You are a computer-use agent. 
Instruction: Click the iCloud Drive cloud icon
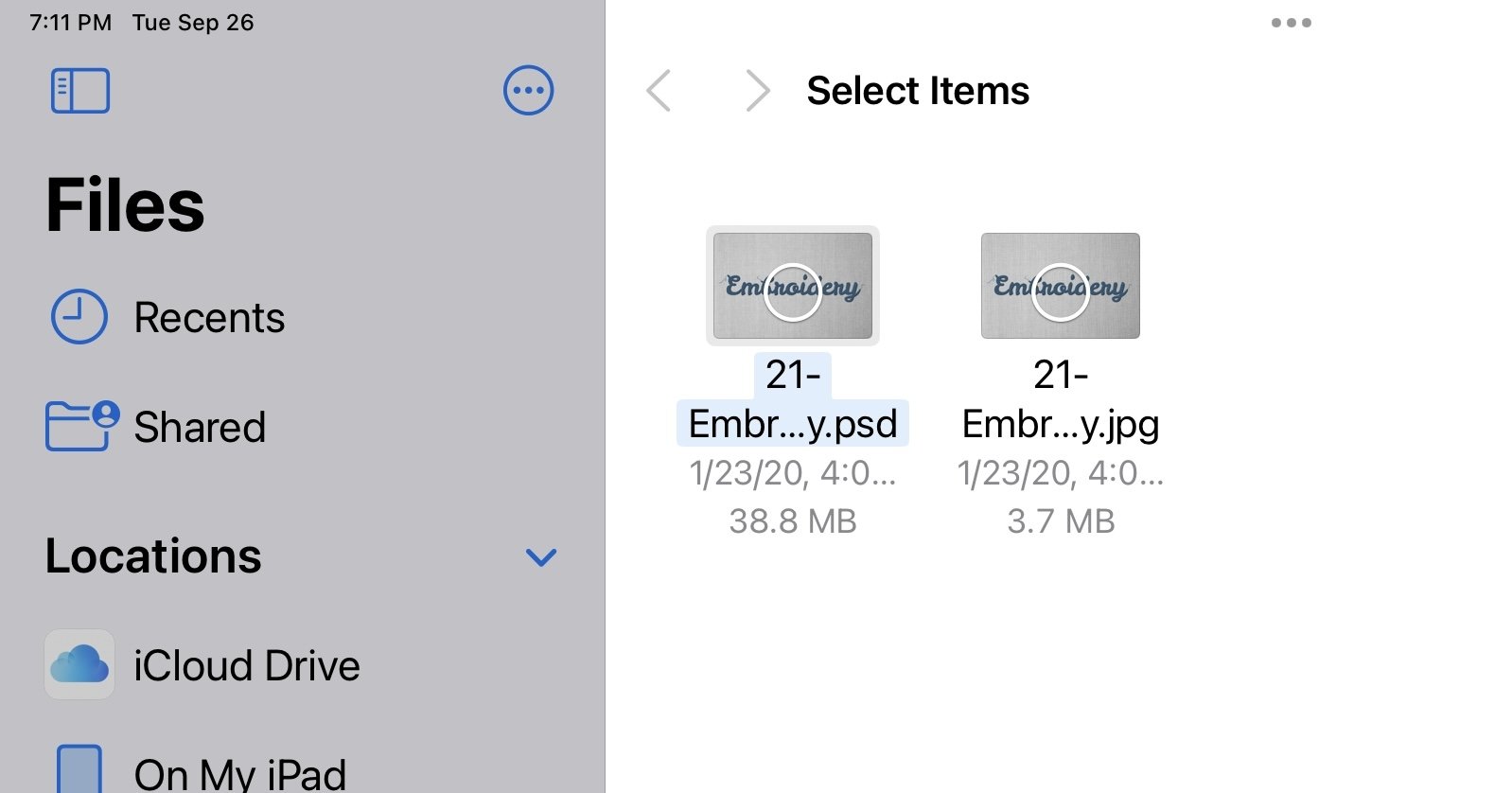pyautogui.click(x=79, y=664)
